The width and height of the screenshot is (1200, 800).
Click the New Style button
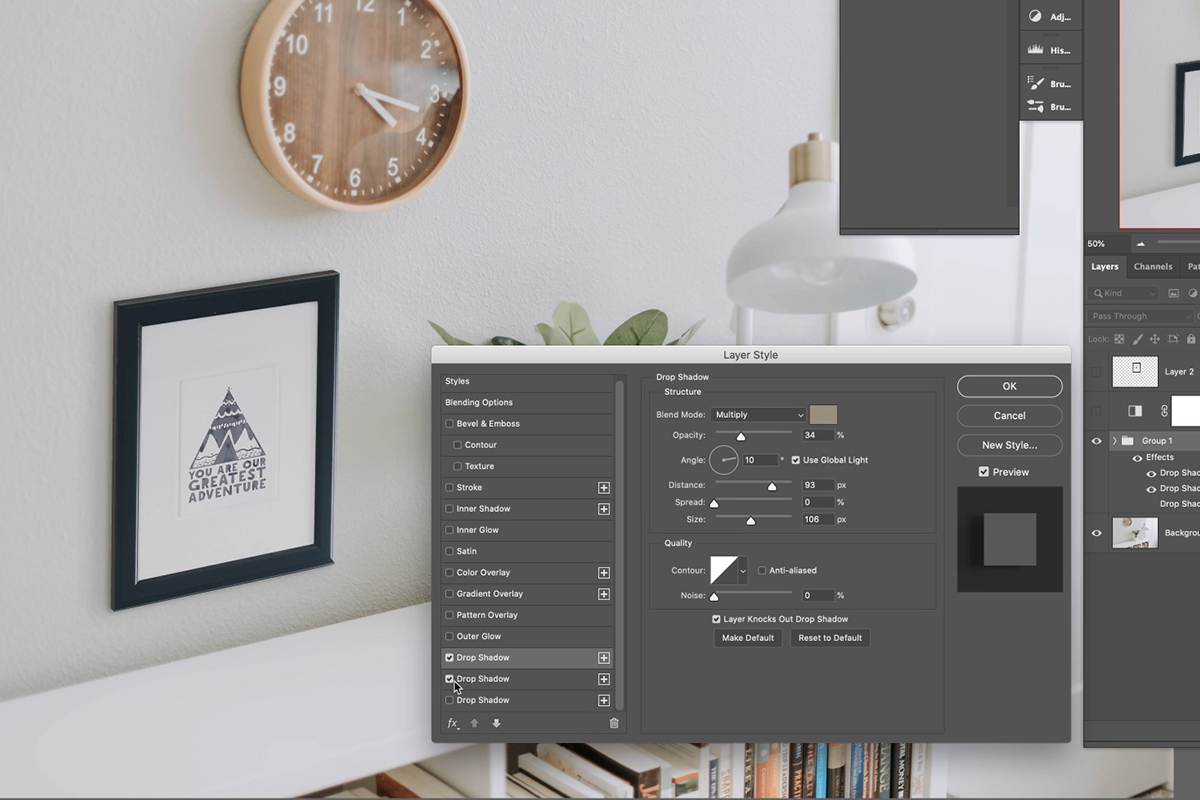[1009, 444]
